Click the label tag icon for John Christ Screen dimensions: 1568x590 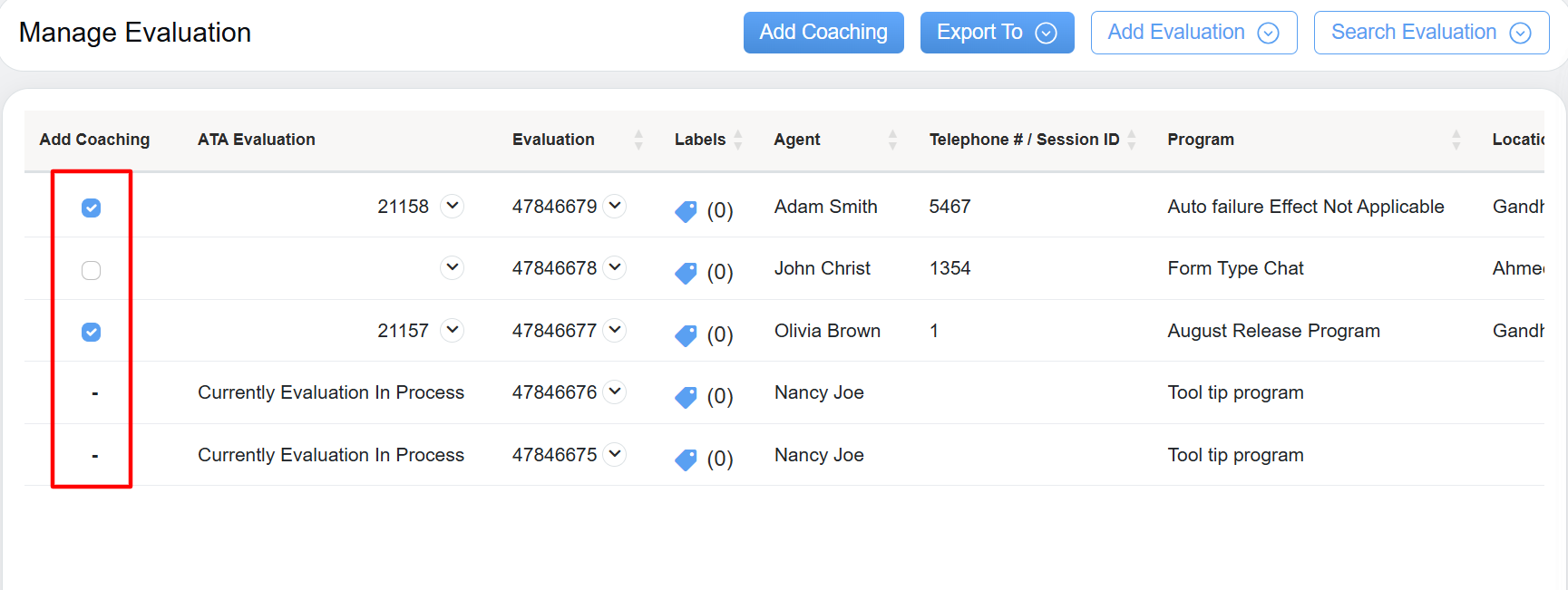point(686,273)
